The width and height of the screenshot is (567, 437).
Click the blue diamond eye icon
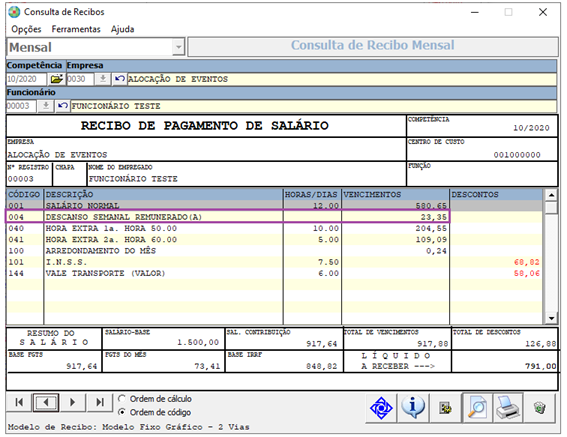pos(381,408)
